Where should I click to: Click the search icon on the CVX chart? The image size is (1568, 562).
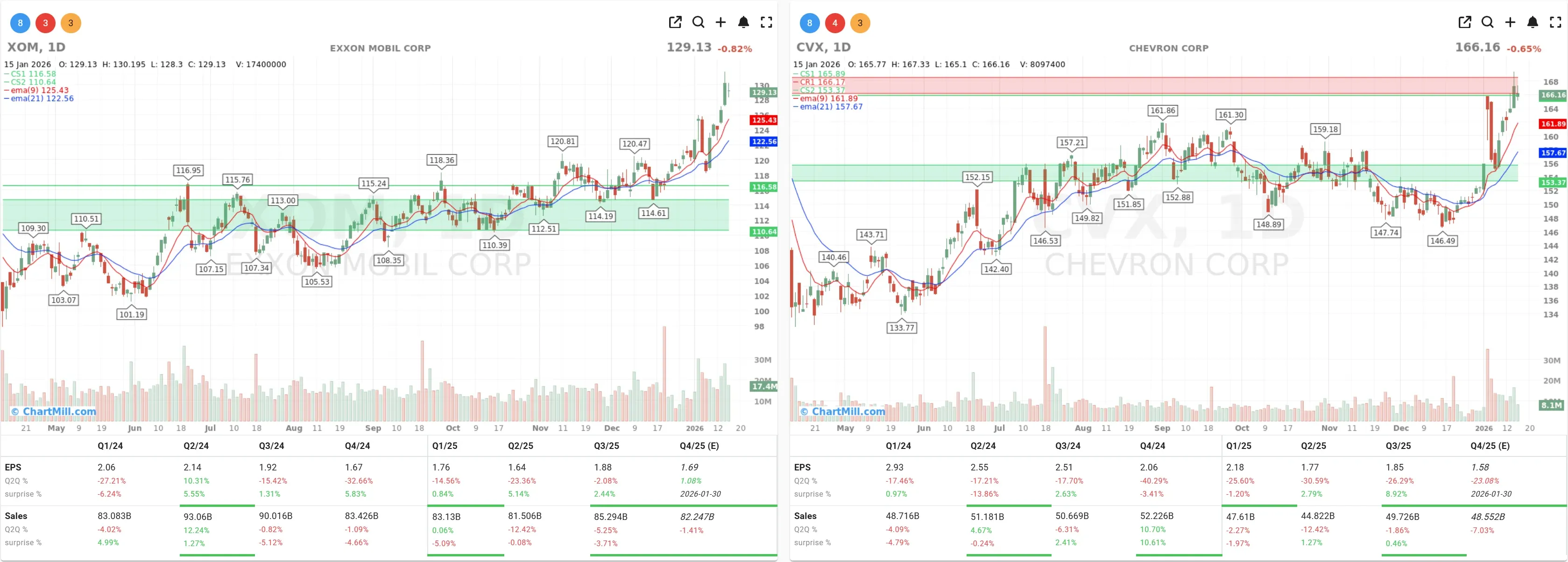1487,22
